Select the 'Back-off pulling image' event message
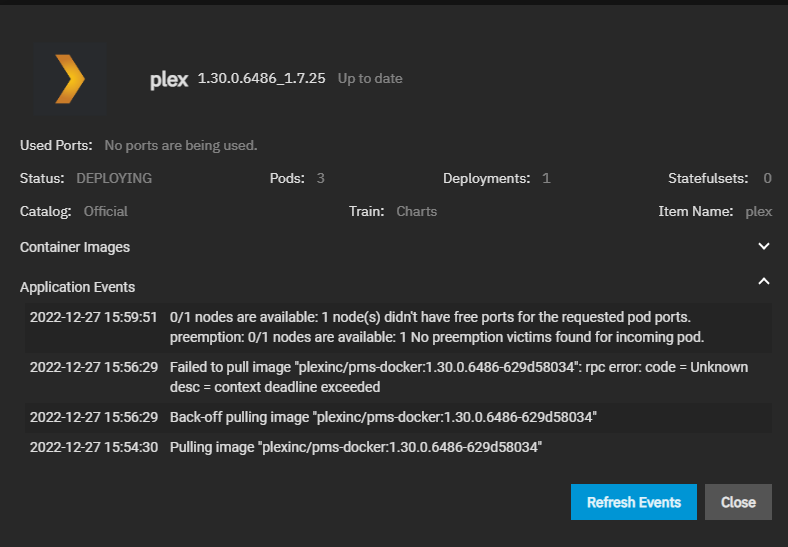Screen dimensions: 788x547 [x=383, y=417]
